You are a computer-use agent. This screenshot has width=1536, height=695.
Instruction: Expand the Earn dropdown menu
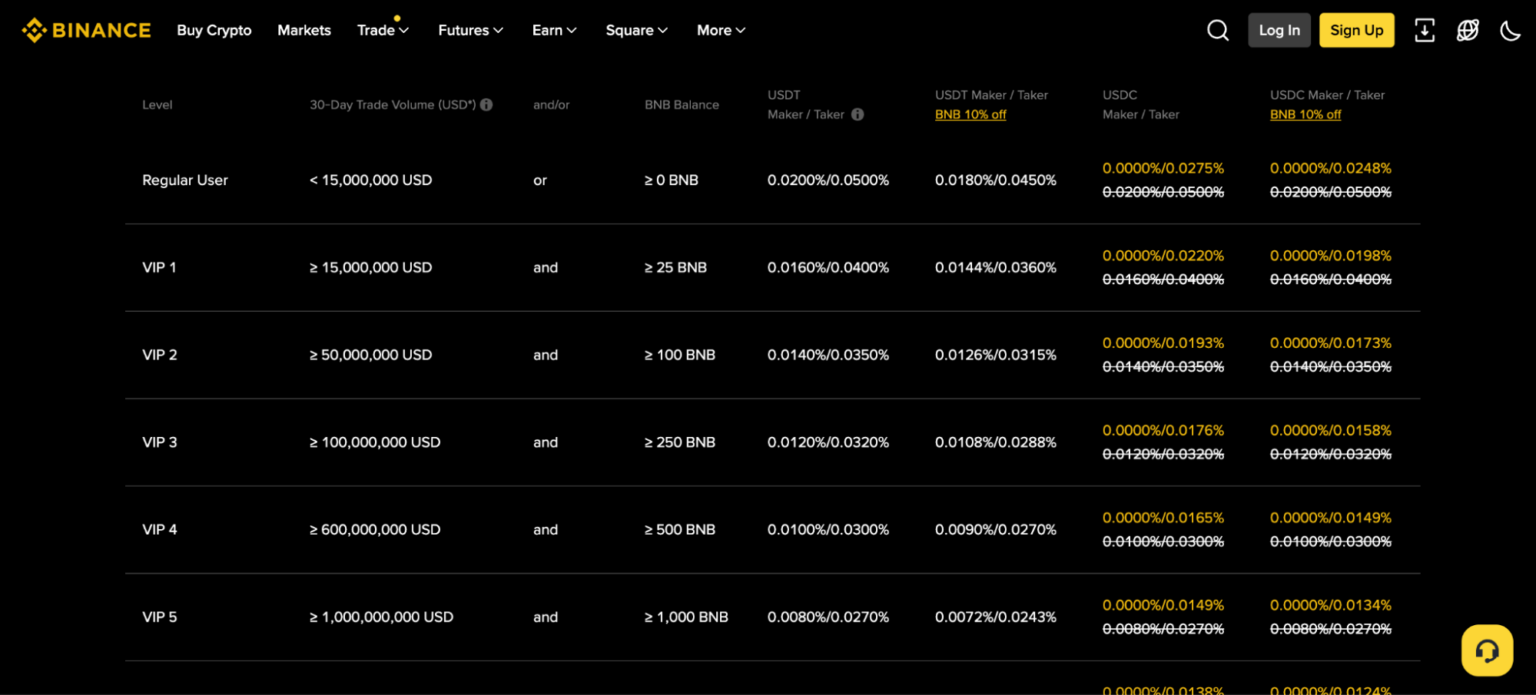point(554,30)
